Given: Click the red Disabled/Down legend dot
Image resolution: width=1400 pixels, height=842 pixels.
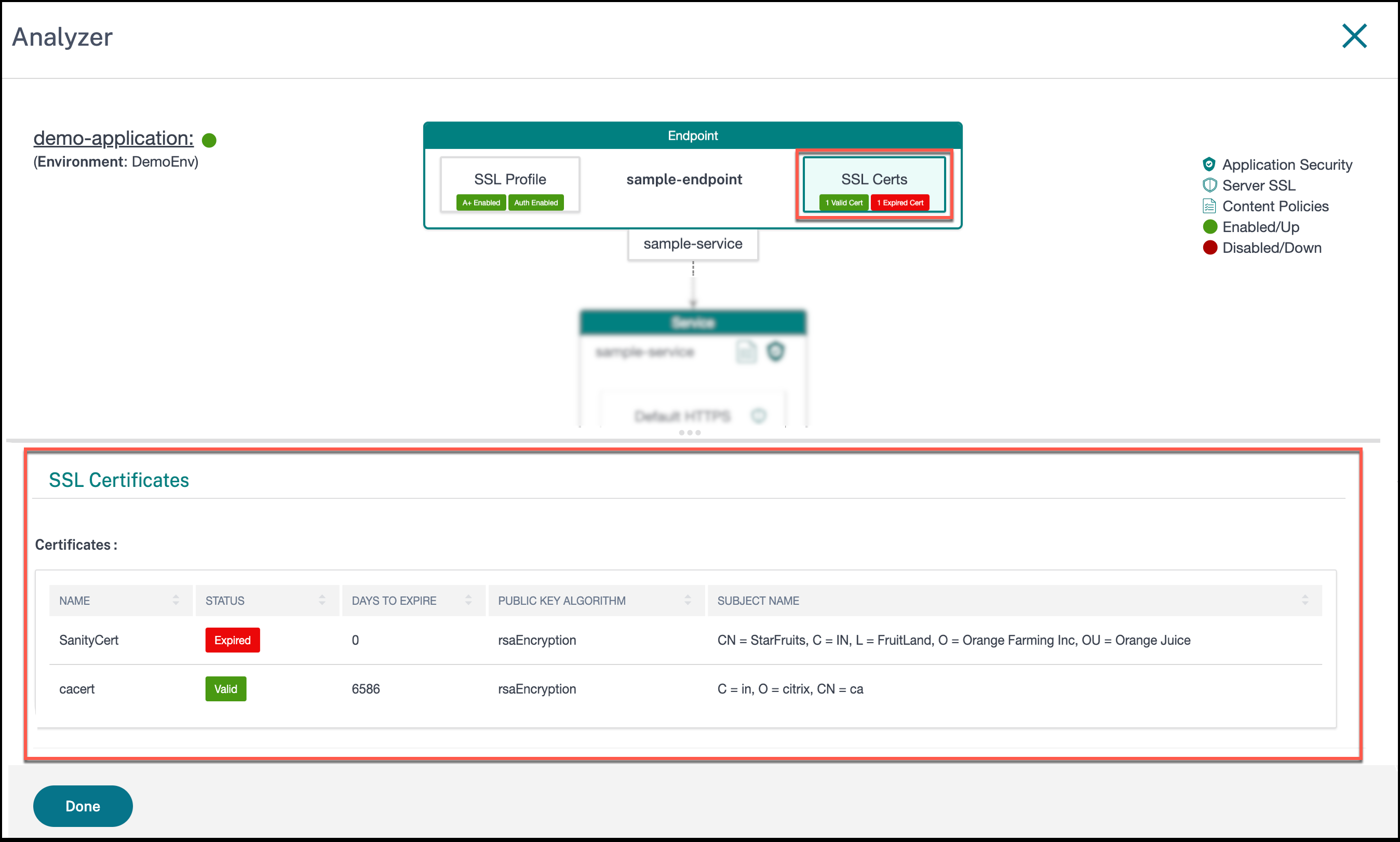Looking at the screenshot, I should (1209, 248).
